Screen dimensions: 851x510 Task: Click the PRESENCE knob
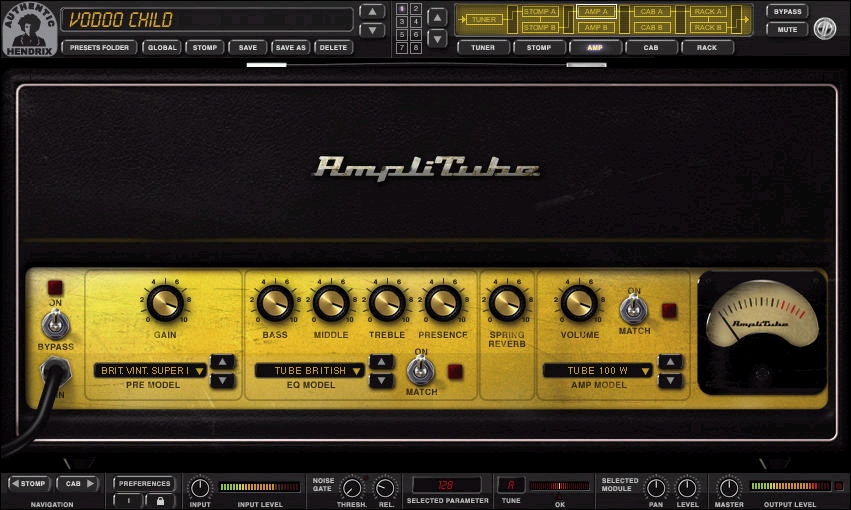pos(443,303)
